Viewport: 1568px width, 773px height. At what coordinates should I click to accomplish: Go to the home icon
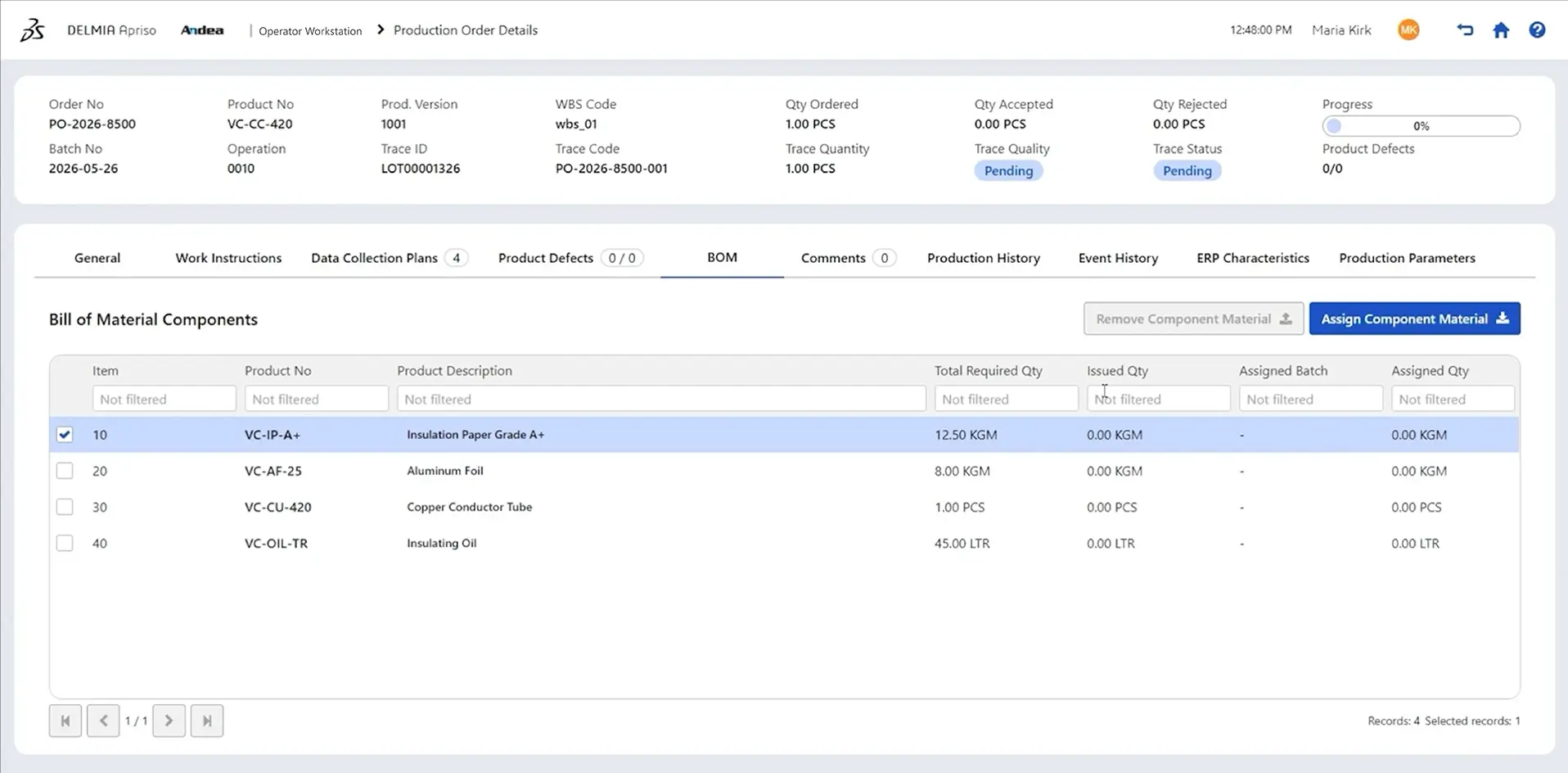pyautogui.click(x=1501, y=30)
